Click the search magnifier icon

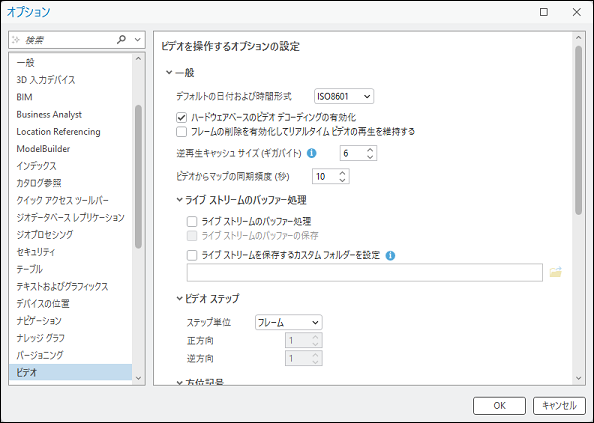coord(121,39)
